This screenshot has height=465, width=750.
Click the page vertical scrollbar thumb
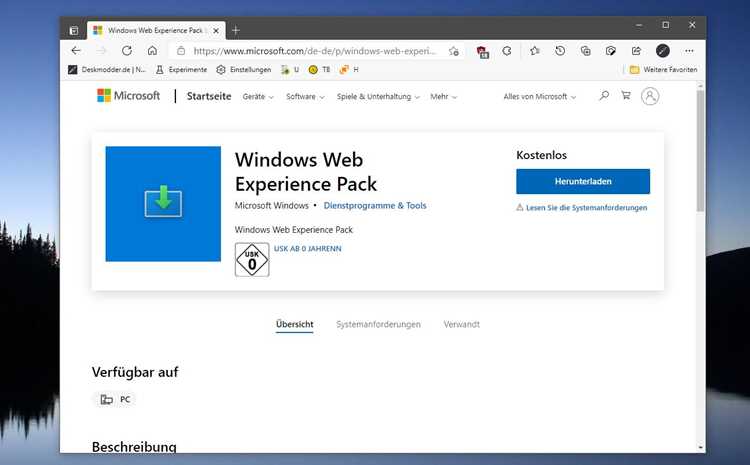coord(700,151)
